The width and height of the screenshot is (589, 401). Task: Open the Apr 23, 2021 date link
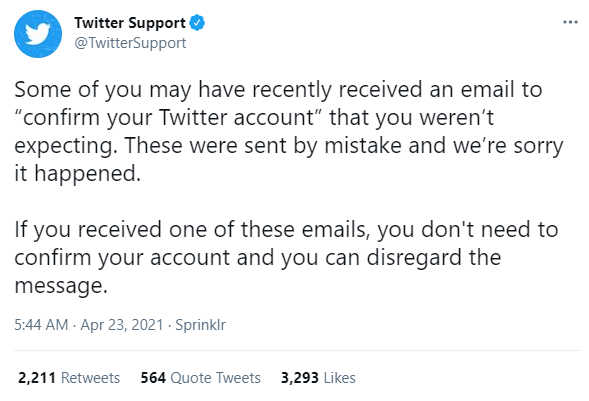122,325
